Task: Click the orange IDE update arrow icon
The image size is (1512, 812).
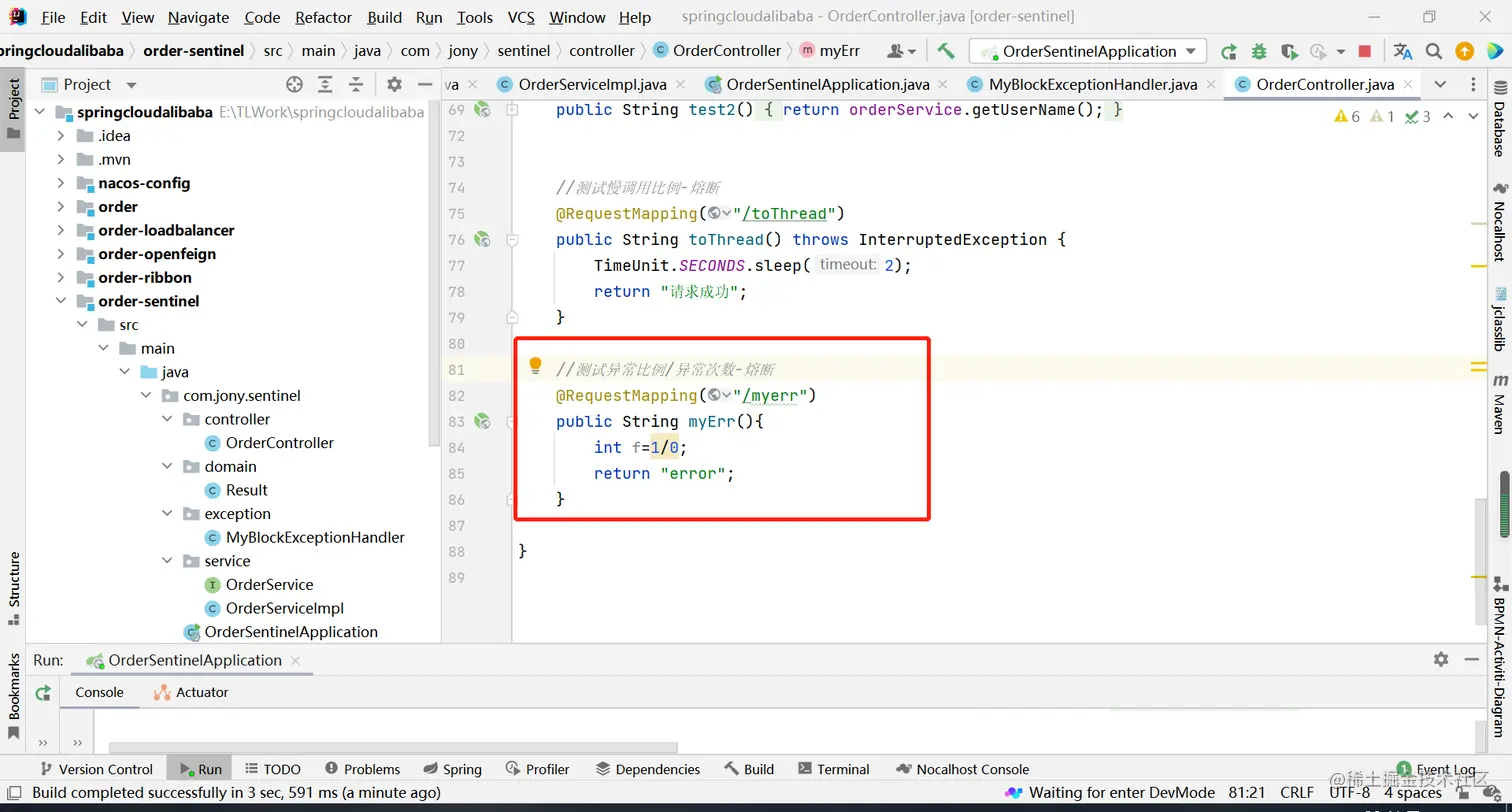Action: (x=1464, y=51)
